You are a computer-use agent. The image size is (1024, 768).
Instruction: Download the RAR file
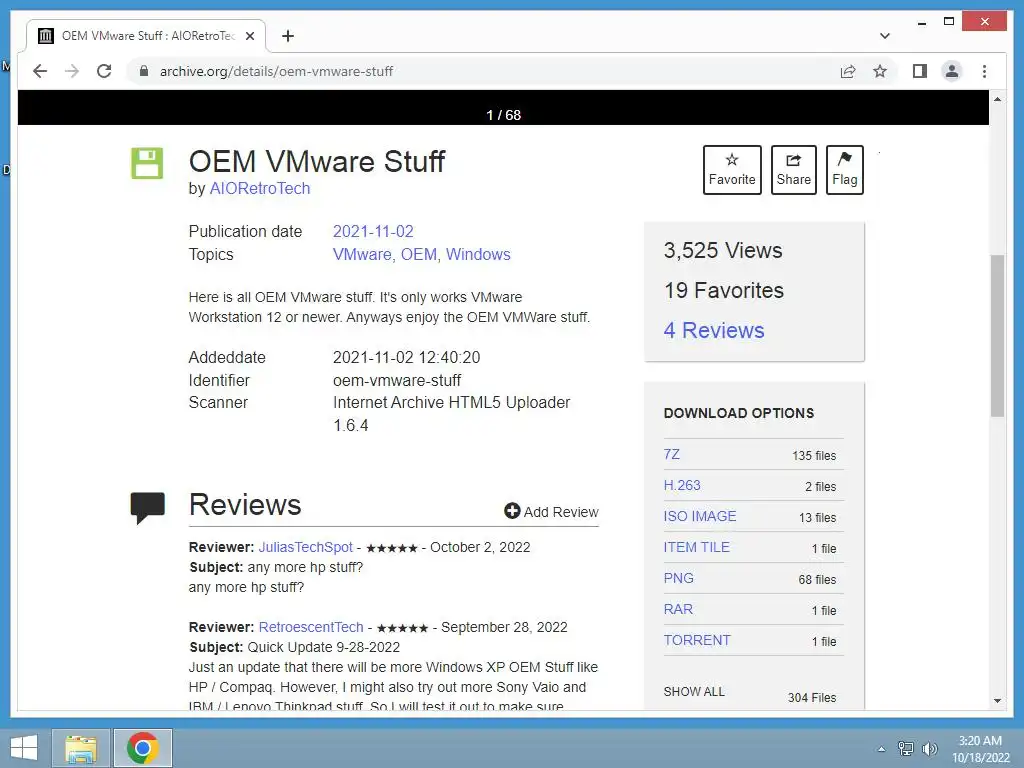[x=678, y=609]
